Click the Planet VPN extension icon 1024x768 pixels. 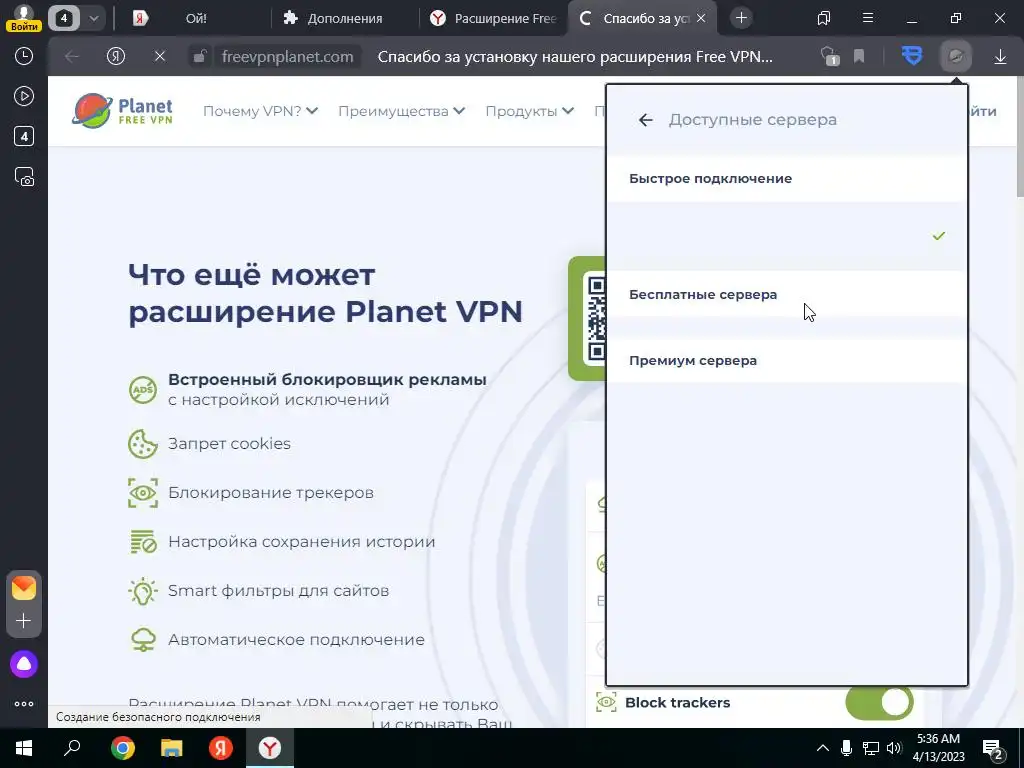(955, 57)
